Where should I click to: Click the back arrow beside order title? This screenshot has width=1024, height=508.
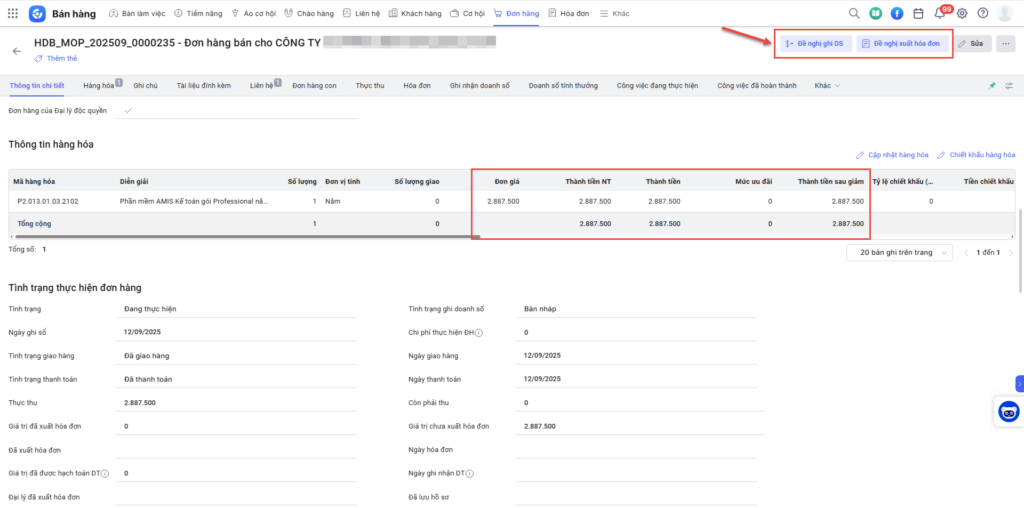(x=16, y=50)
